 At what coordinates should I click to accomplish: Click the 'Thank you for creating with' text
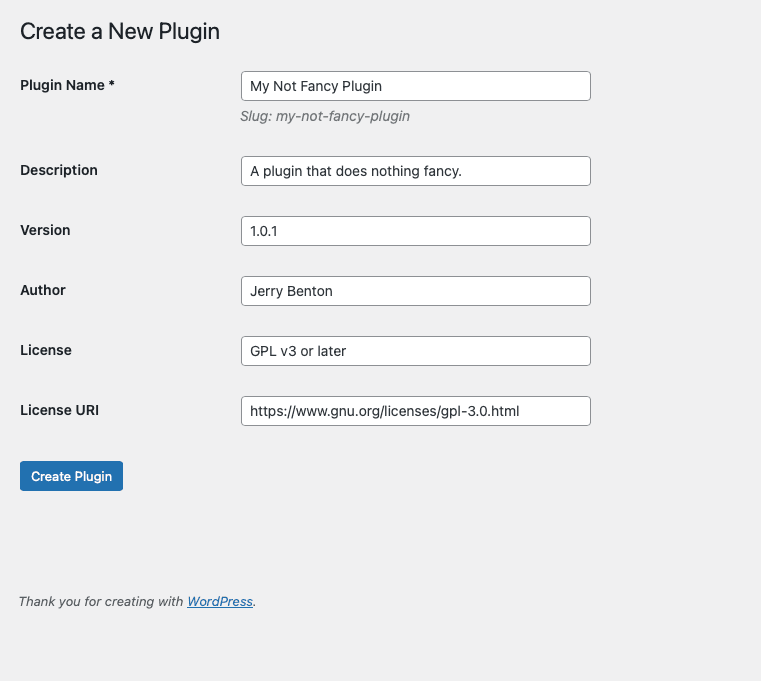(100, 602)
